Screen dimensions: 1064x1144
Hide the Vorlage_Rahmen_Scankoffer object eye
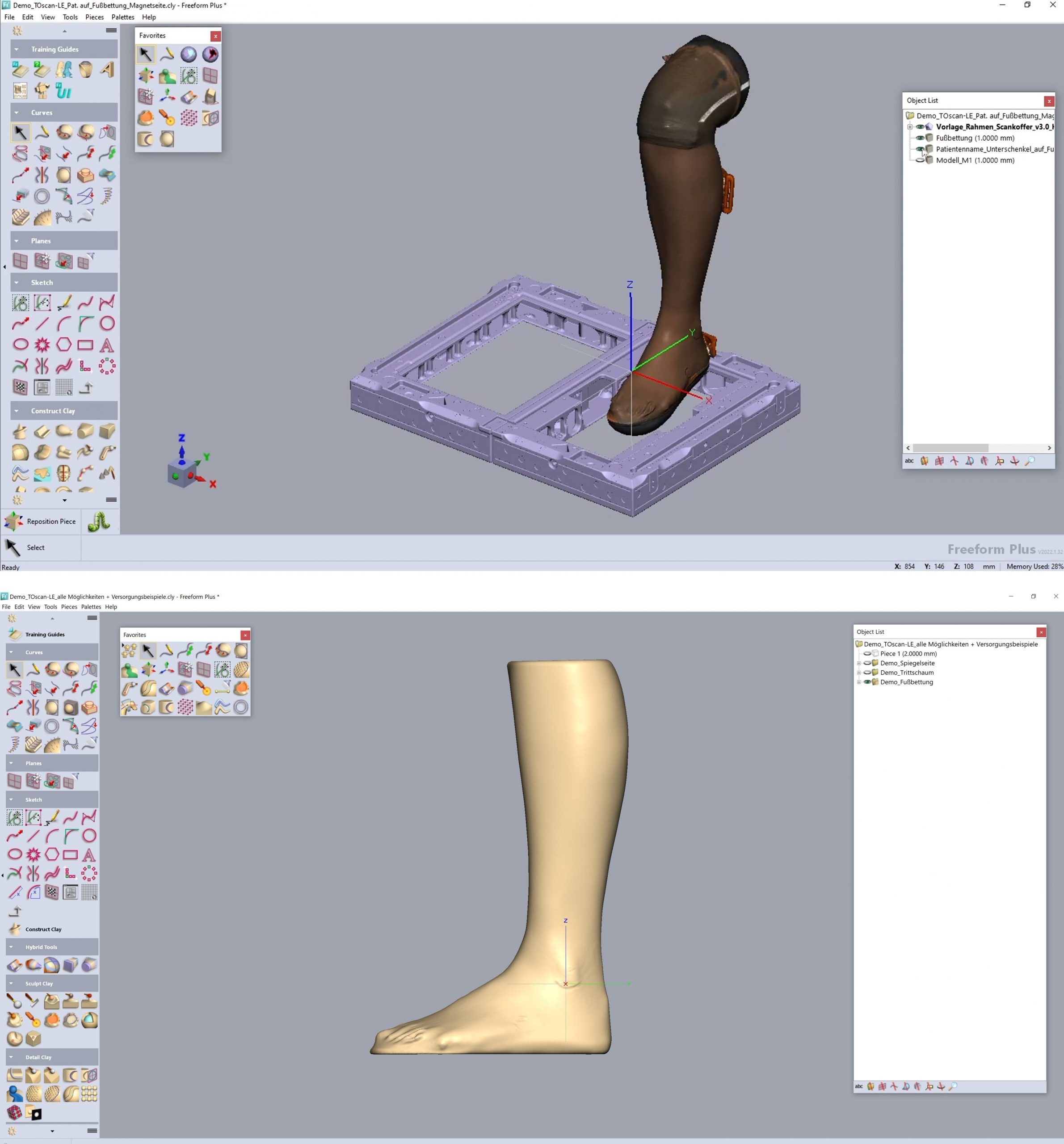click(x=920, y=126)
